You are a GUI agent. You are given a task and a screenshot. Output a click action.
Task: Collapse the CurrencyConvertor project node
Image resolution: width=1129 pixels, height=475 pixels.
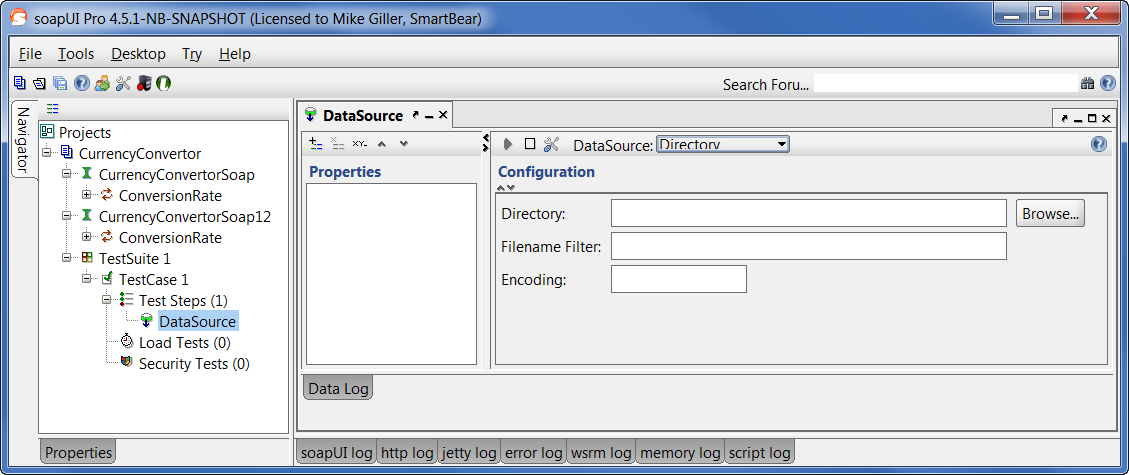47,153
